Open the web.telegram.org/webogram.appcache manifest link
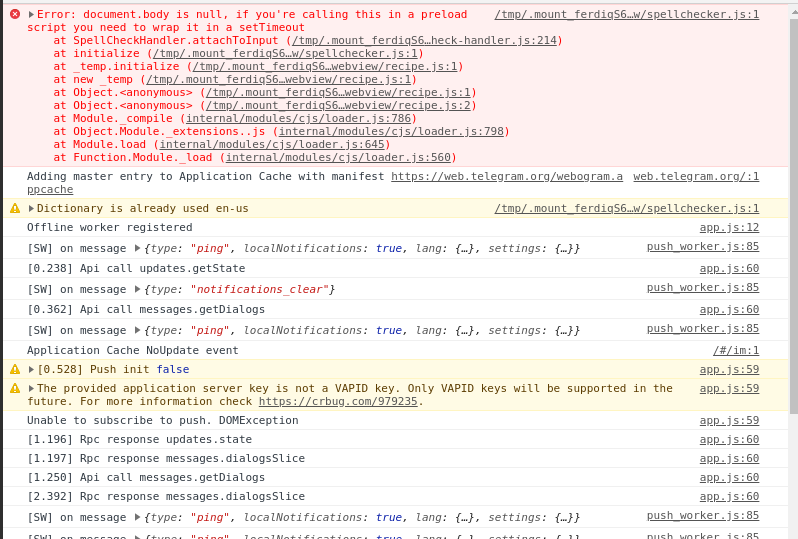 (506, 176)
